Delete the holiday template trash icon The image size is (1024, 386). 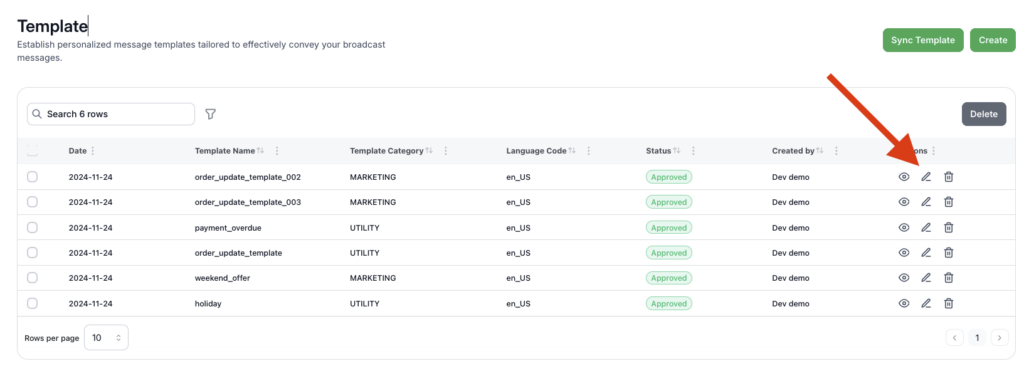949,303
